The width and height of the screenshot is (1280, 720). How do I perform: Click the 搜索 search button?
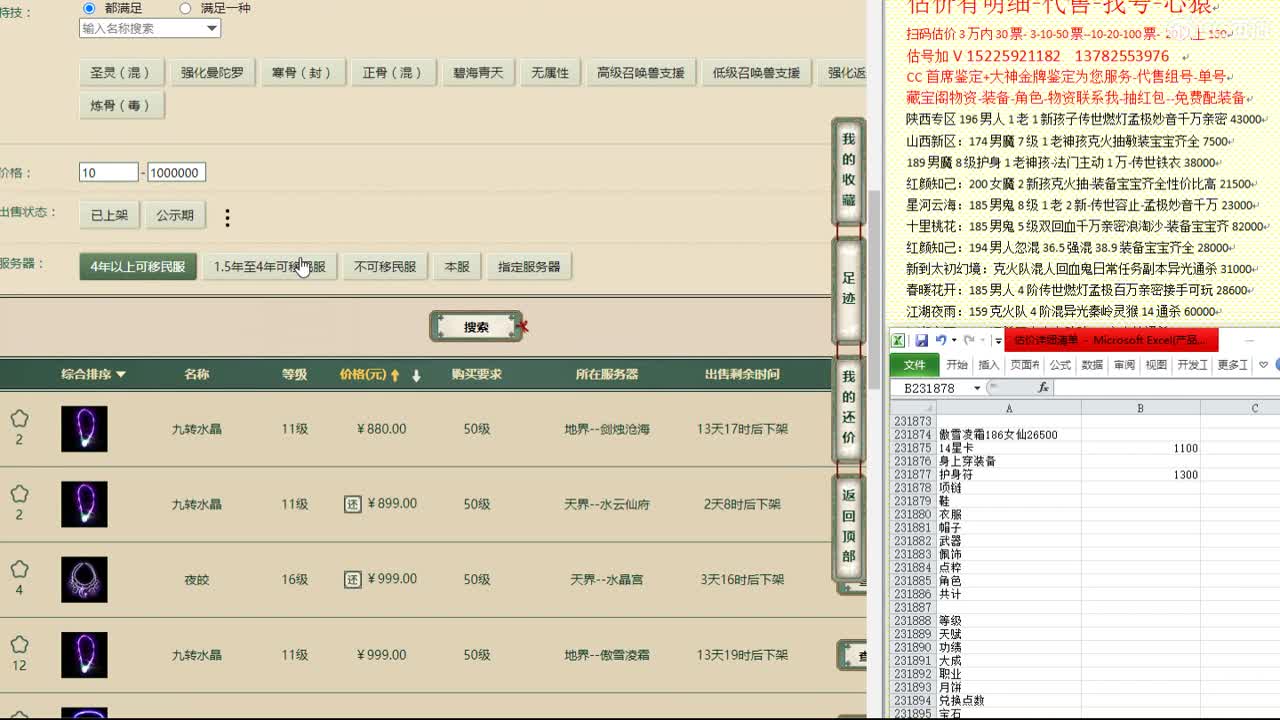(476, 326)
